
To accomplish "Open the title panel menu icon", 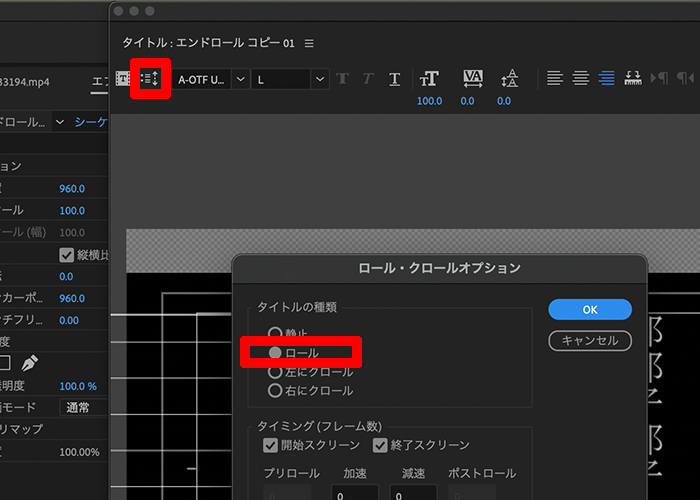I will (309, 43).
